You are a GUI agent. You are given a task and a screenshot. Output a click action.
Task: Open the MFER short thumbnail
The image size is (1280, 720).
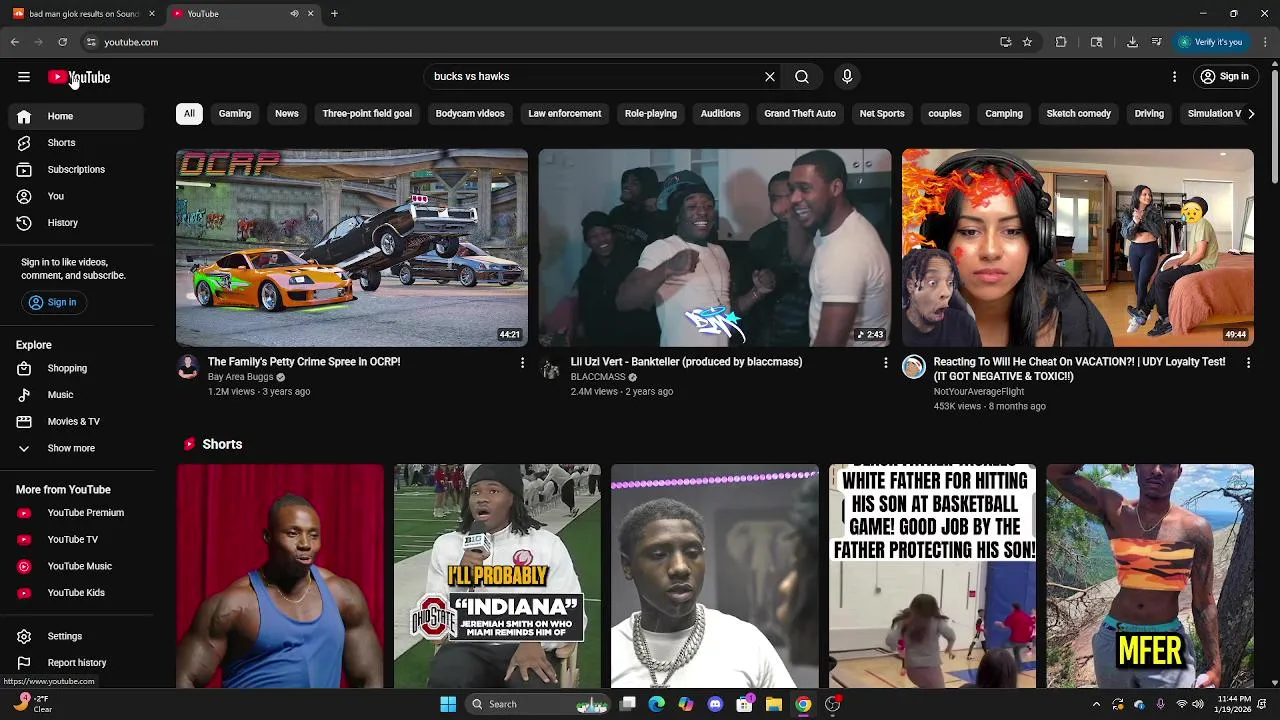pyautogui.click(x=1150, y=577)
